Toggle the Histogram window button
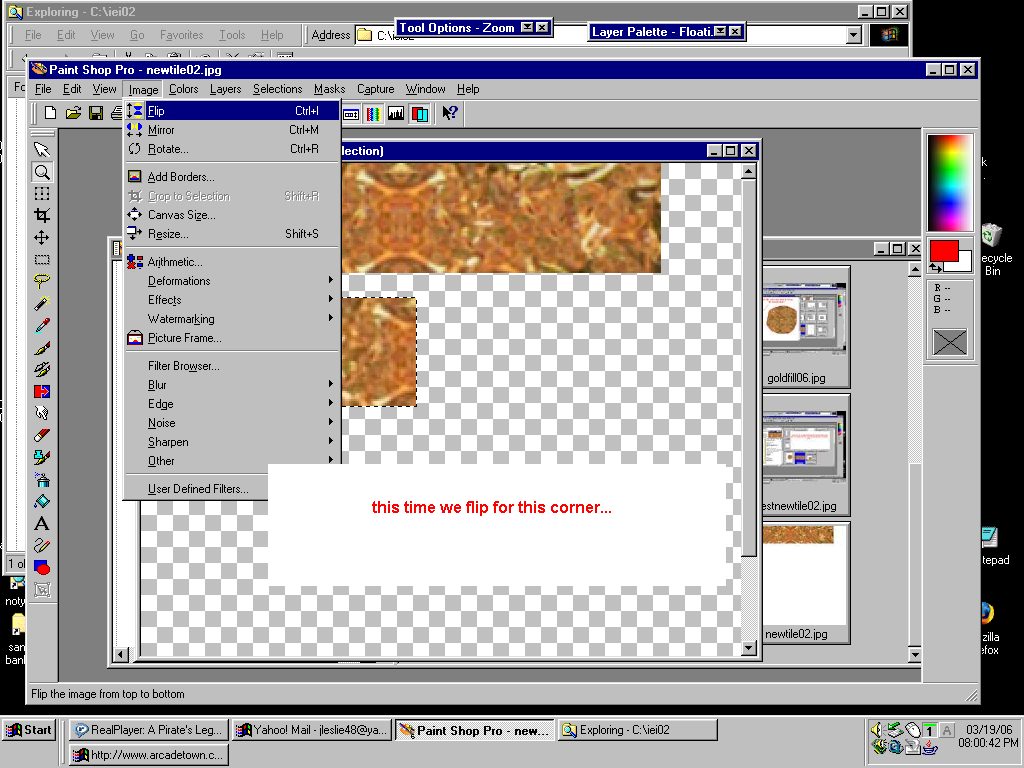This screenshot has width=1024, height=768. [396, 114]
